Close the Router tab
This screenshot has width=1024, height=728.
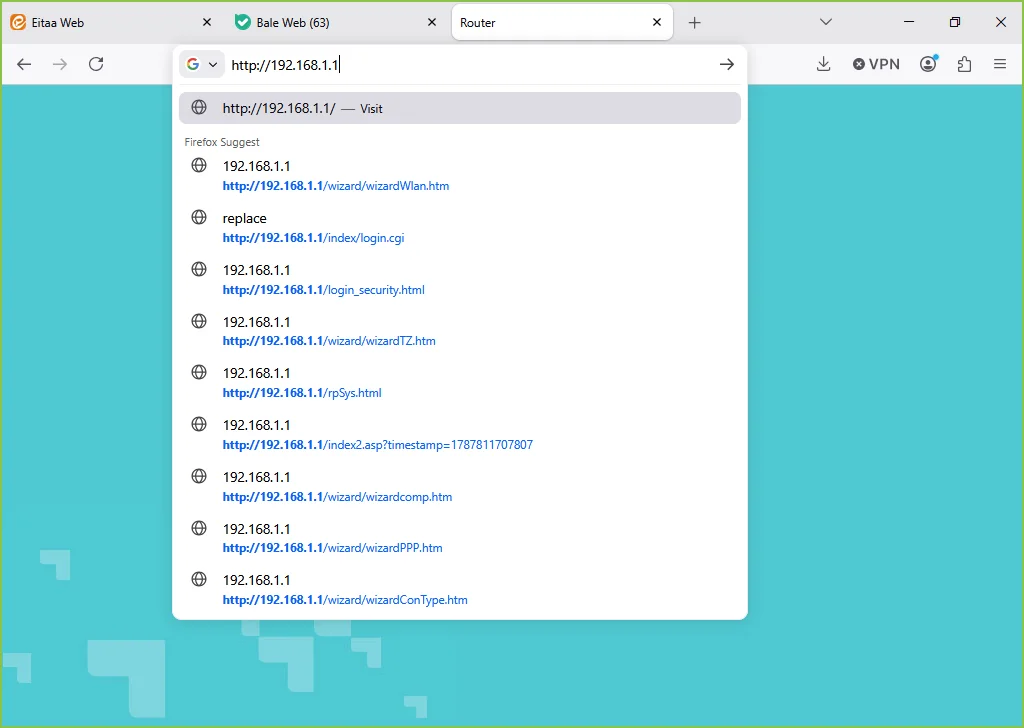[x=657, y=22]
